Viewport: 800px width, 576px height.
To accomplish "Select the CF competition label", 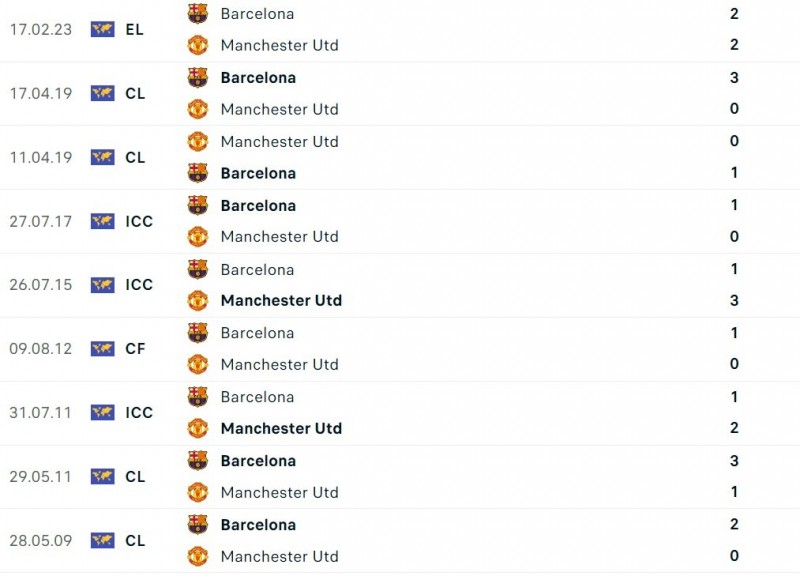I will pyautogui.click(x=135, y=348).
